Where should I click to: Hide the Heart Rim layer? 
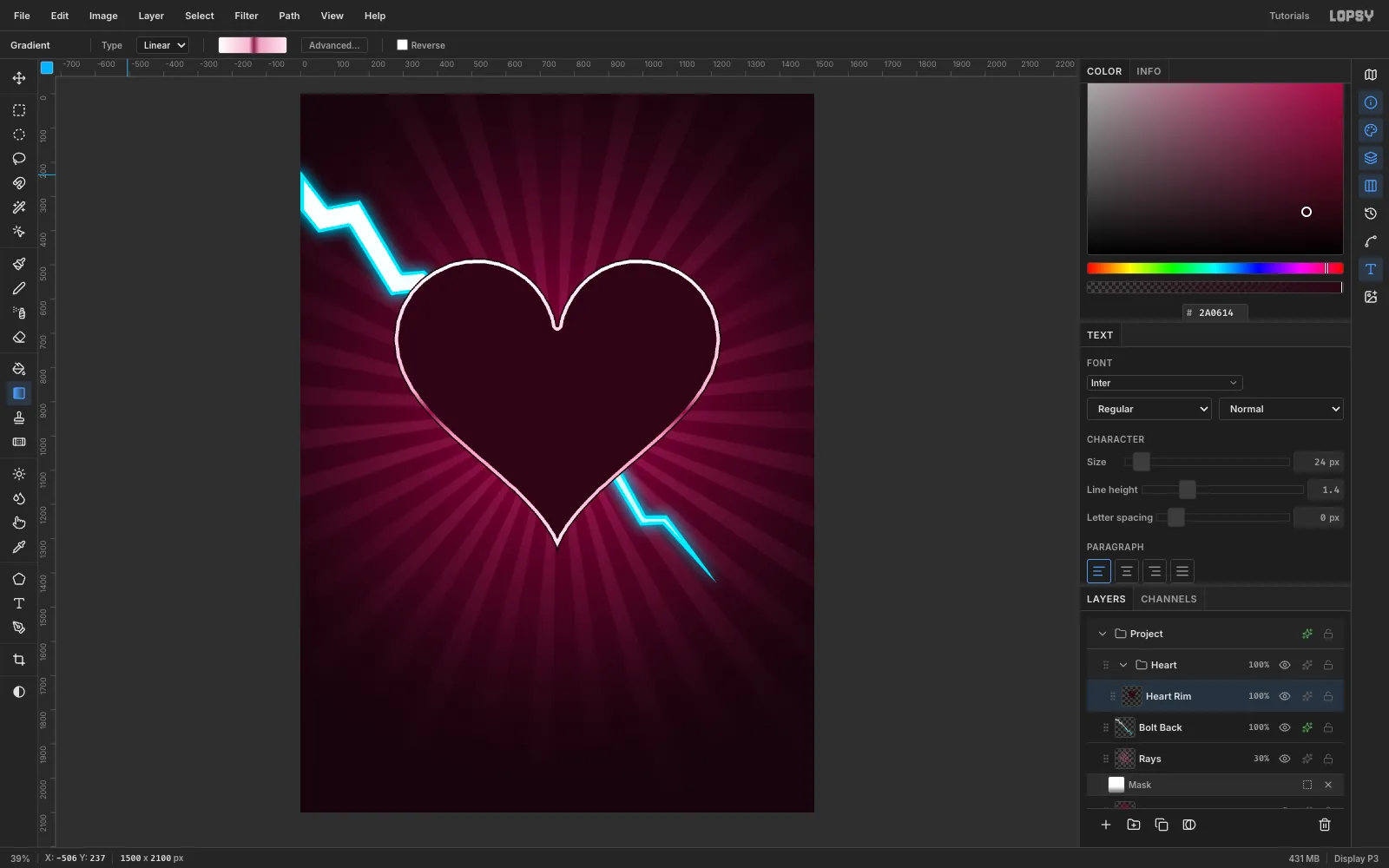coord(1285,696)
